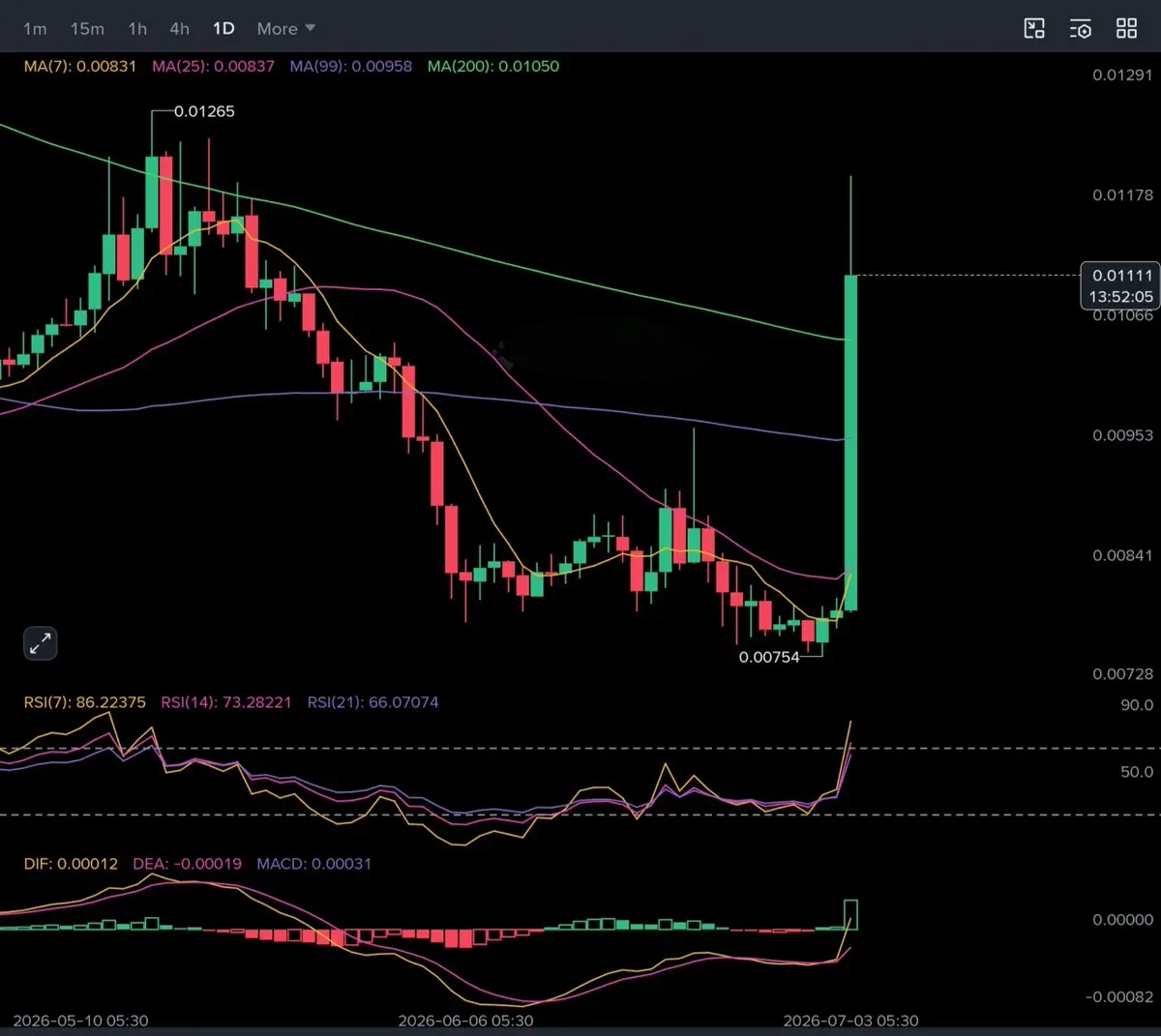Open the indicator settings icon
The height and width of the screenshot is (1036, 1161).
click(x=1081, y=28)
